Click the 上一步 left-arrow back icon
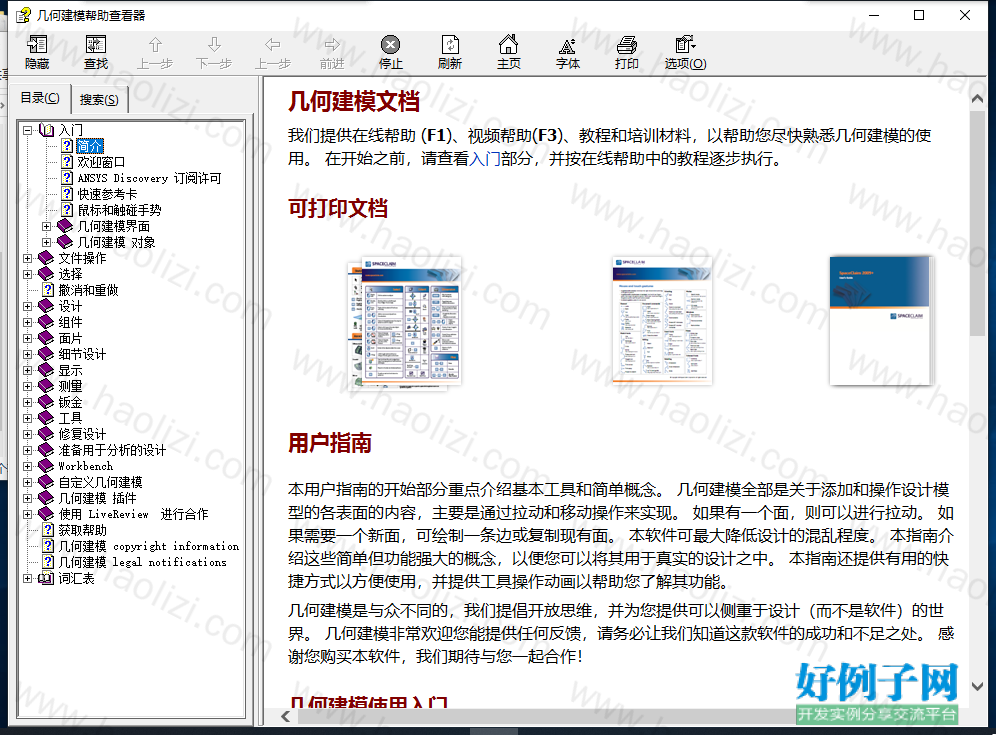The image size is (996, 735). (273, 52)
